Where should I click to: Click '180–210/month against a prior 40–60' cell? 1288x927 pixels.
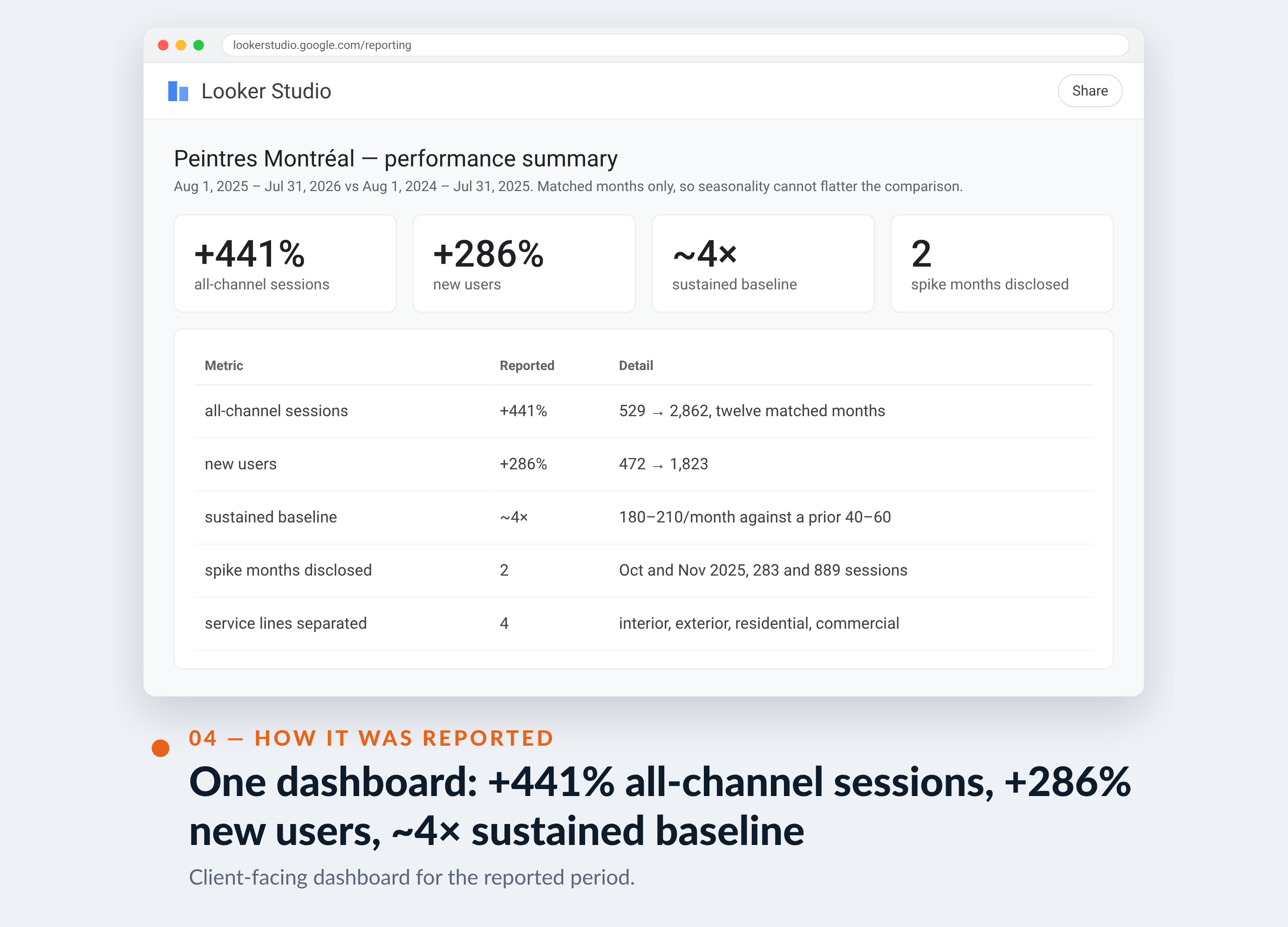pyautogui.click(x=755, y=517)
